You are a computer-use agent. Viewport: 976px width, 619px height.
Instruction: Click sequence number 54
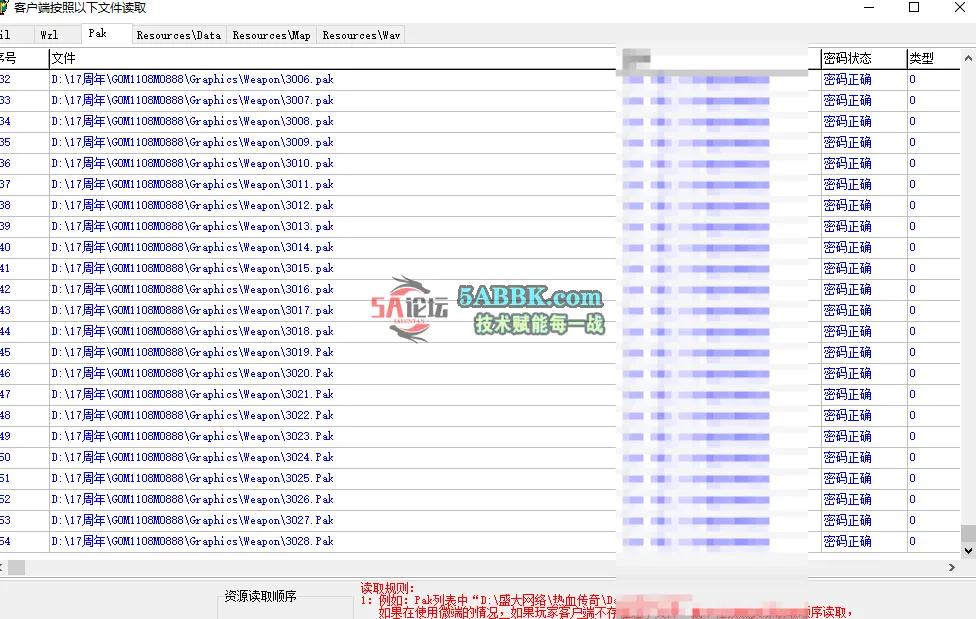pyautogui.click(x=5, y=541)
